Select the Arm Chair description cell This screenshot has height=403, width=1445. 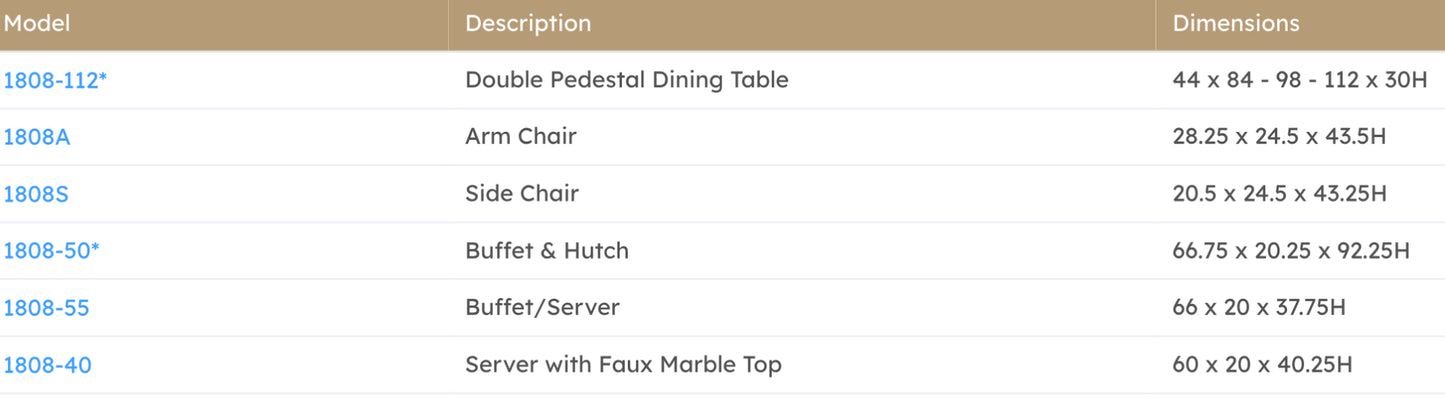point(521,137)
